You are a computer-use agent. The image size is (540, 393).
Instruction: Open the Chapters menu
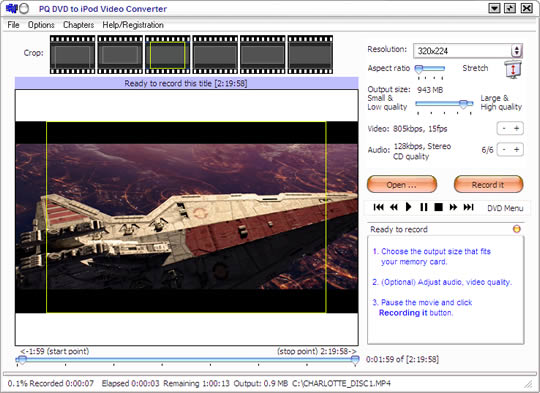click(x=79, y=25)
